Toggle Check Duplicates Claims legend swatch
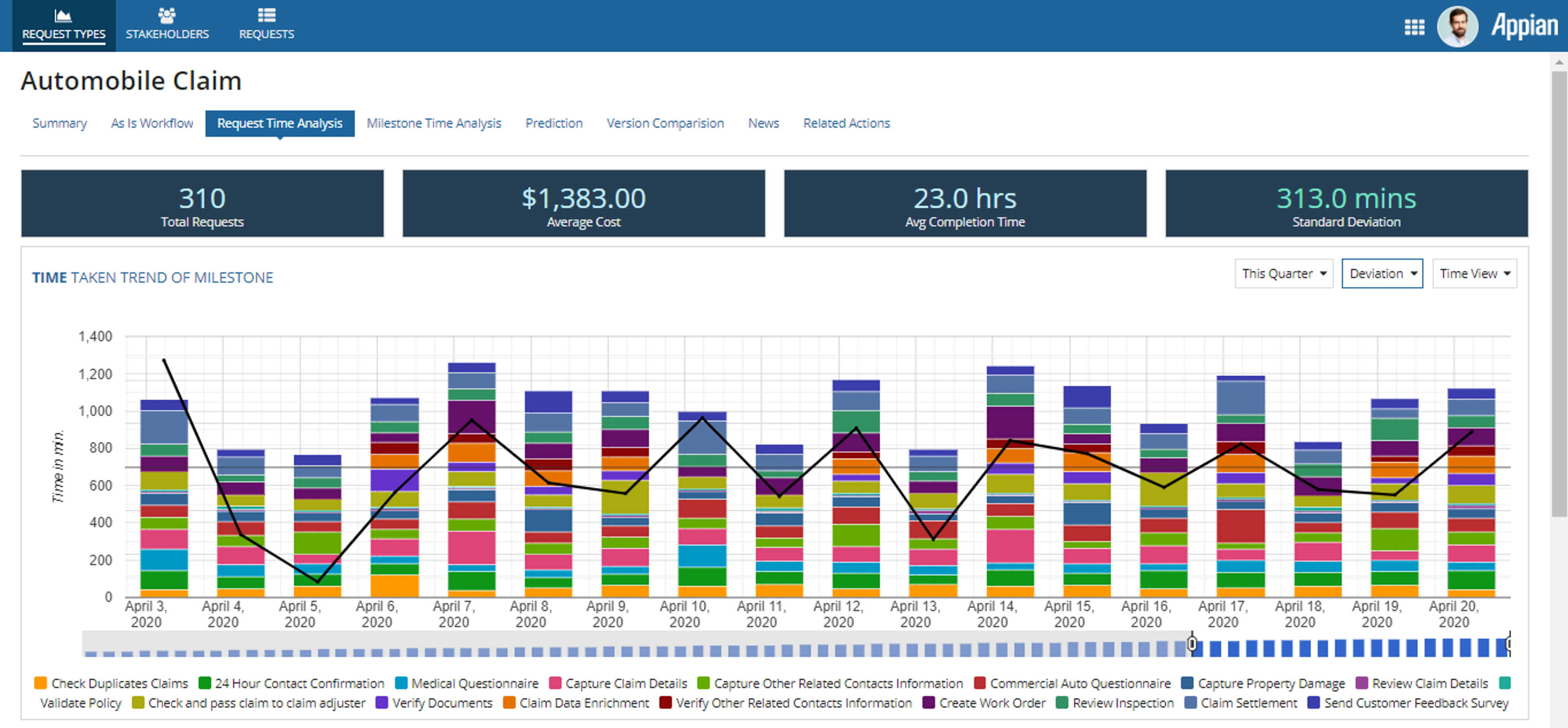The width and height of the screenshot is (1568, 728). (x=40, y=683)
